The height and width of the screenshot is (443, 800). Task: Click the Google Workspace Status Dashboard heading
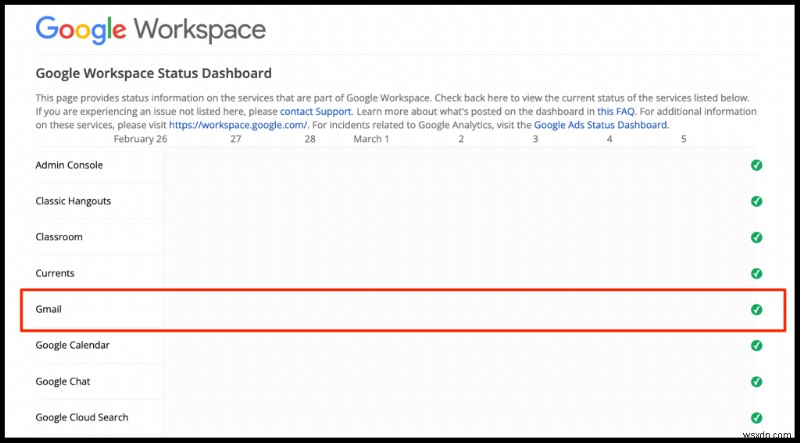pos(153,73)
